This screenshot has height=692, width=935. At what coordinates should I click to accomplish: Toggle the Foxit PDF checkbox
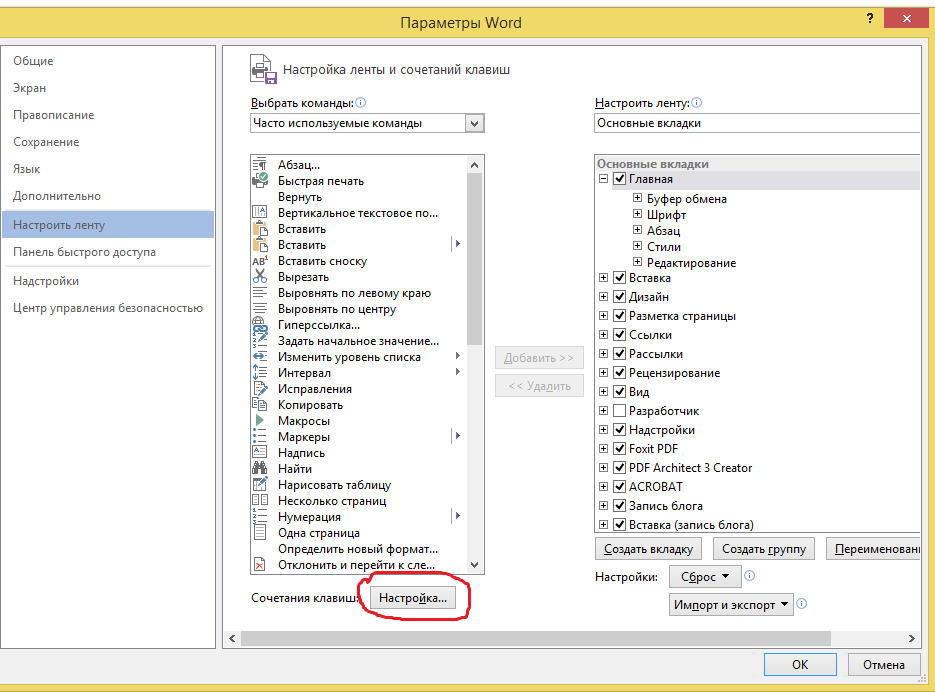[x=620, y=449]
